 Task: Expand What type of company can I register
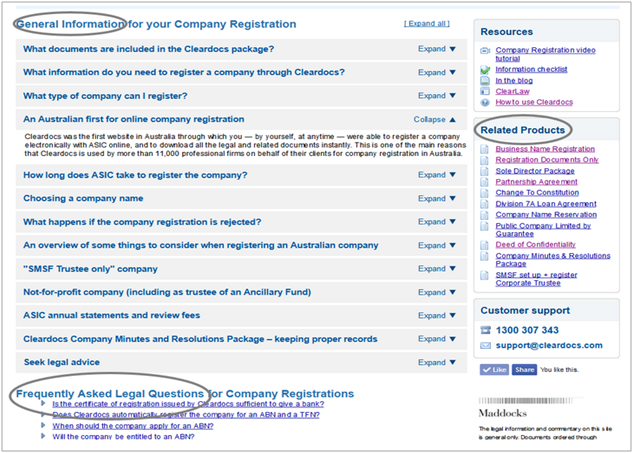click(x=437, y=96)
